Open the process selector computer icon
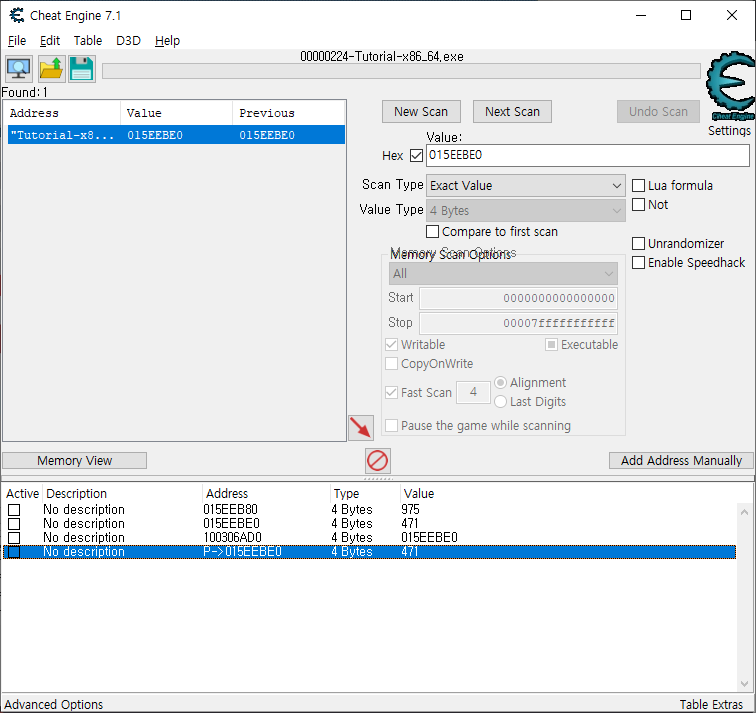This screenshot has height=713, width=756. click(x=19, y=69)
